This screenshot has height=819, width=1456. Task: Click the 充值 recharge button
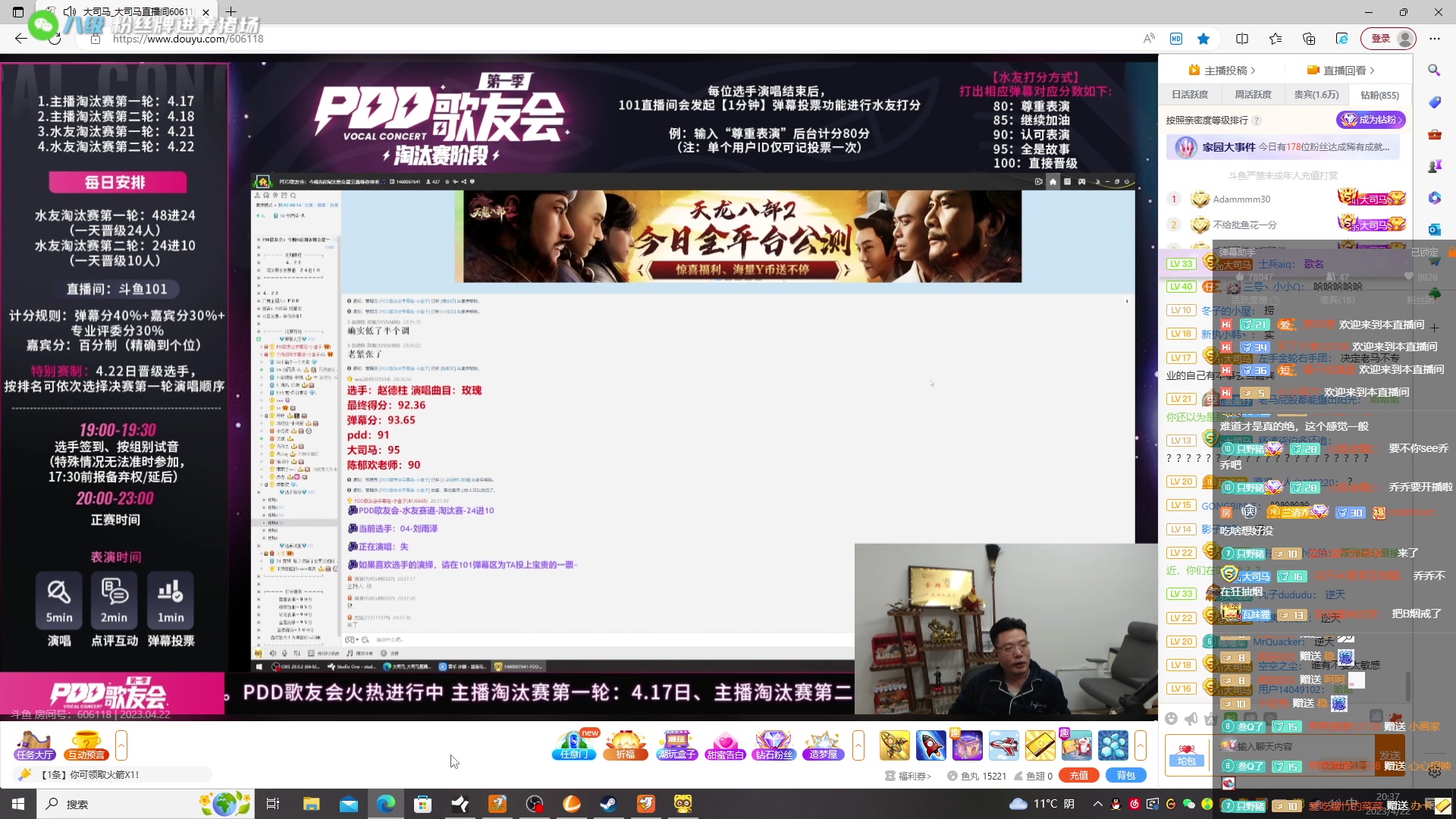pyautogui.click(x=1078, y=775)
